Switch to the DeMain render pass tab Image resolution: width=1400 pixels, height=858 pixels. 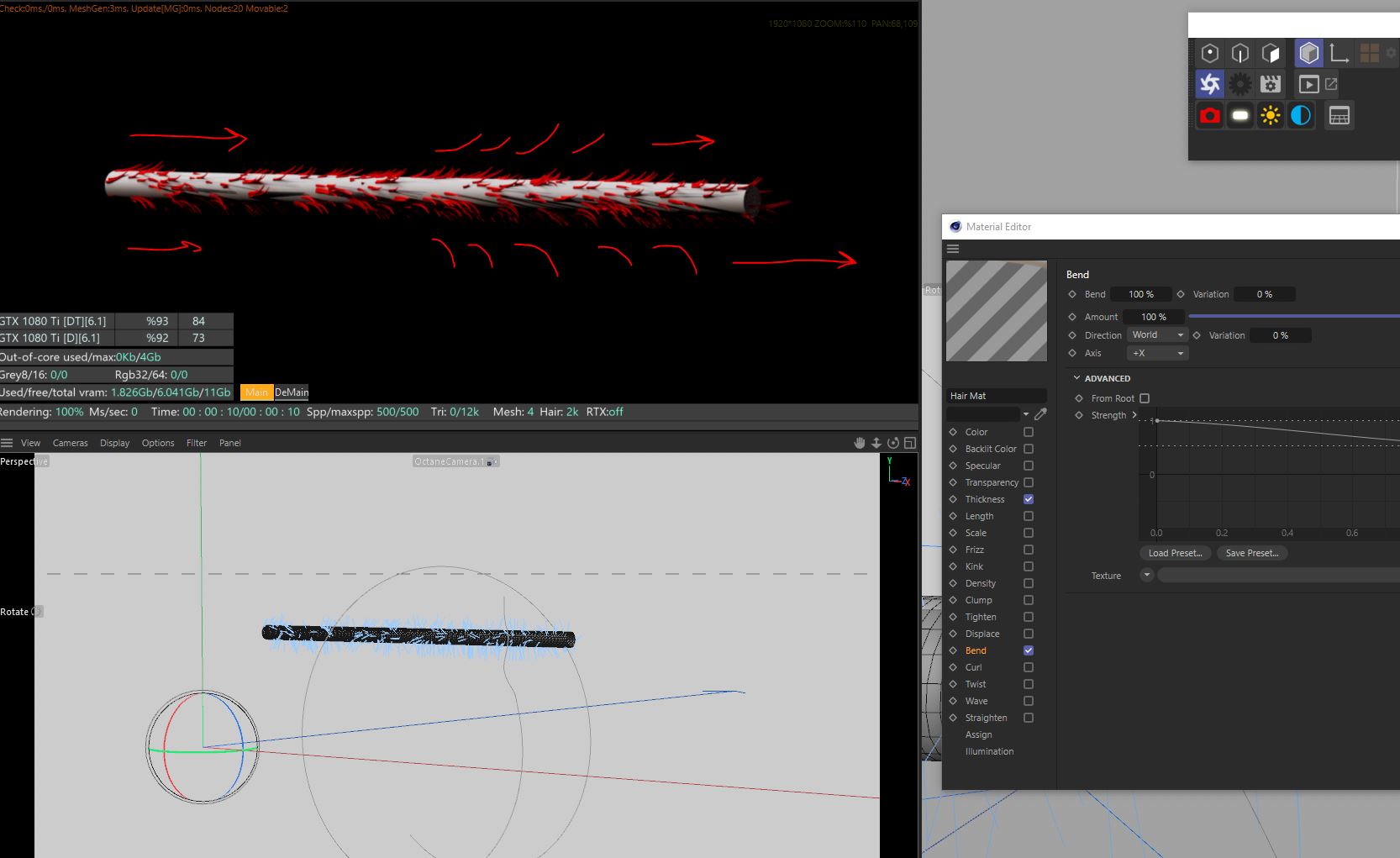[292, 392]
